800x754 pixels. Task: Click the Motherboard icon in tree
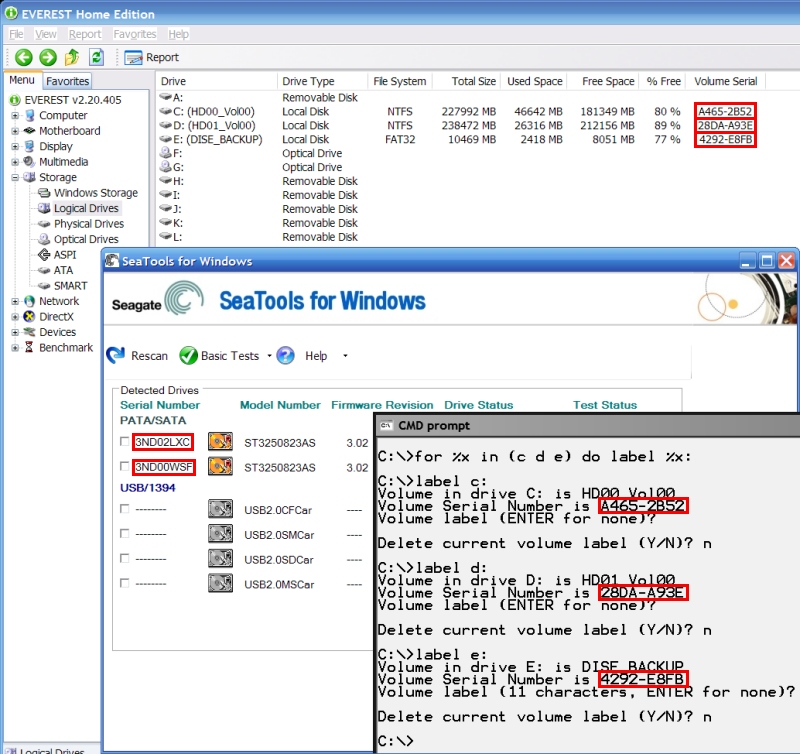30,131
